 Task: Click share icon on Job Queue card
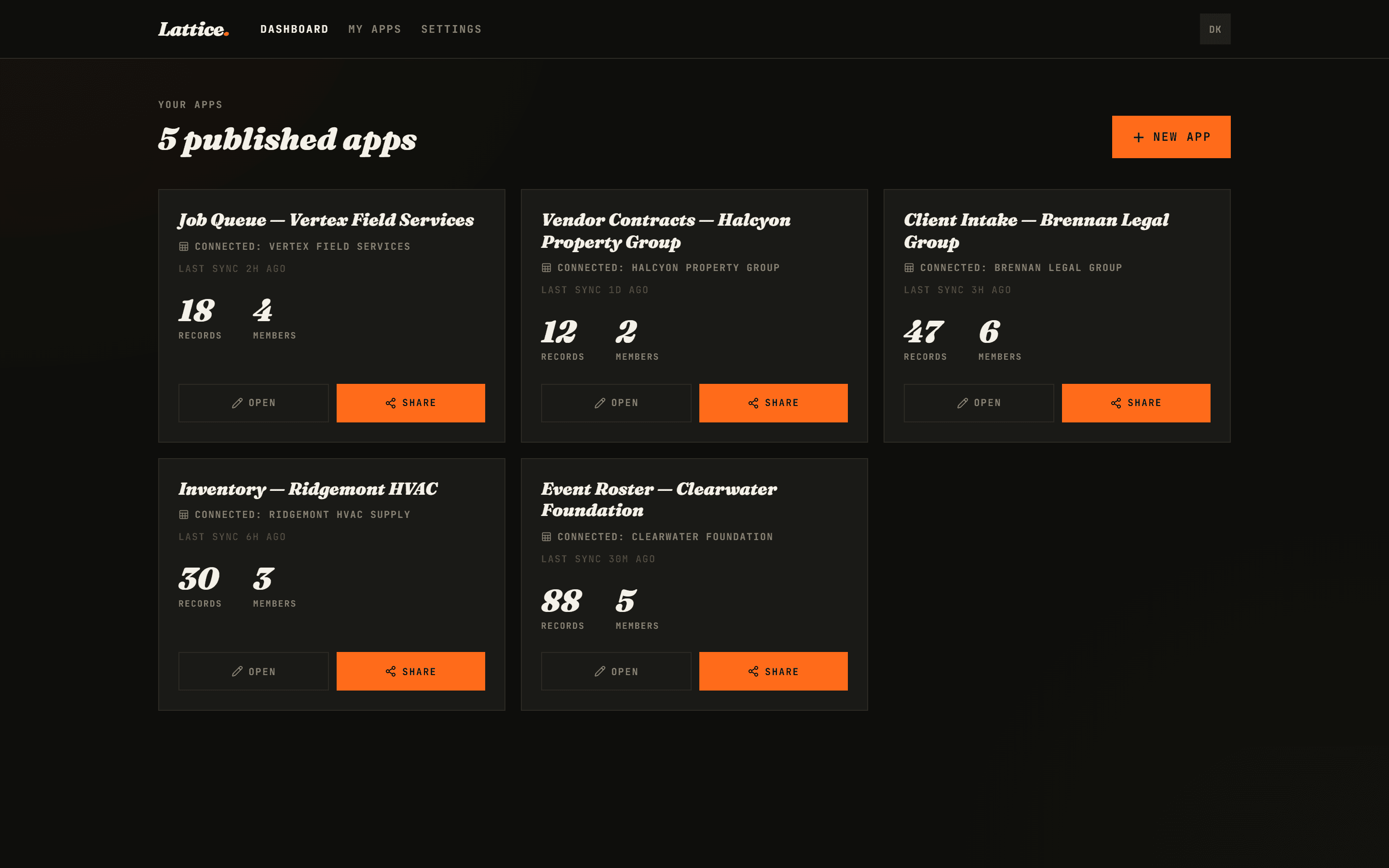(391, 403)
